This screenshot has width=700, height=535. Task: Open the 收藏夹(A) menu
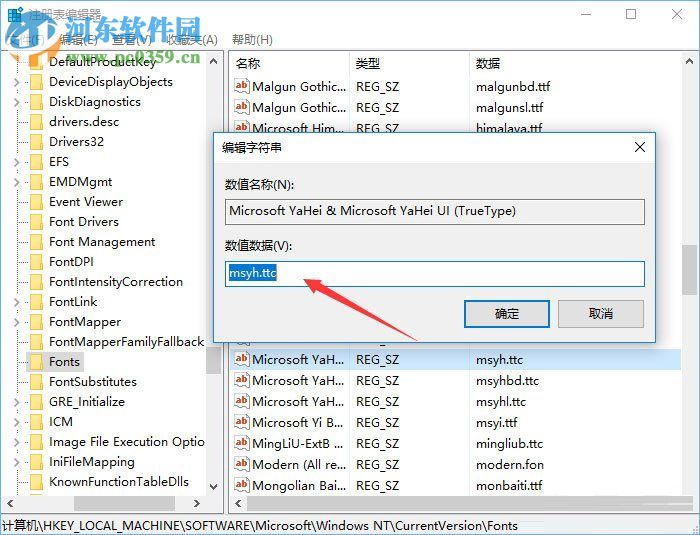tap(192, 40)
